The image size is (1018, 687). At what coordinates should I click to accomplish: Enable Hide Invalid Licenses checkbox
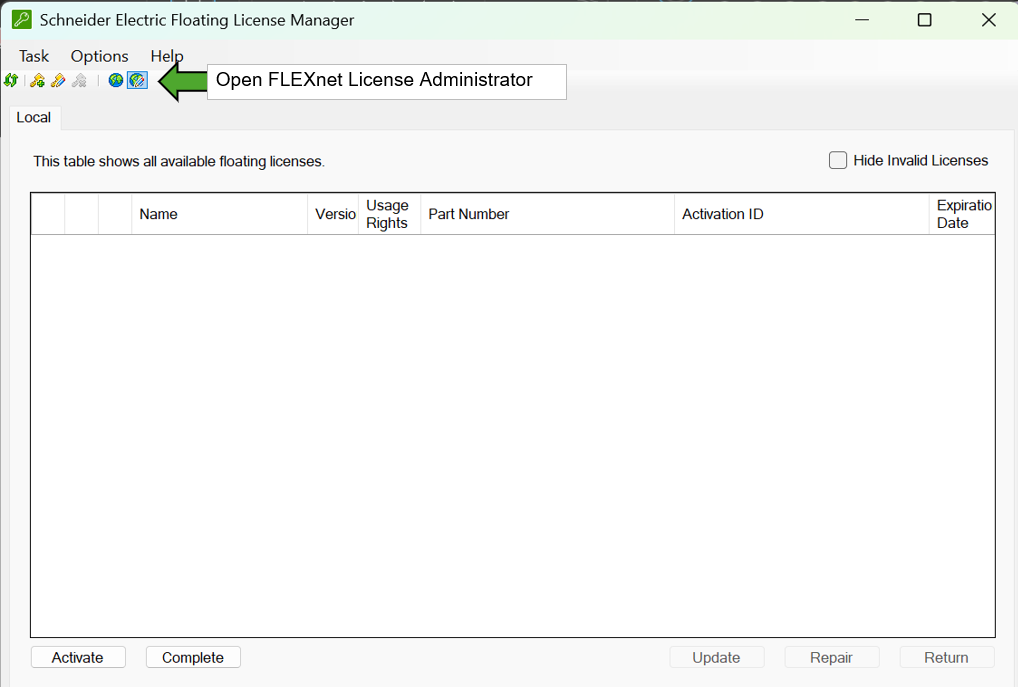(838, 160)
